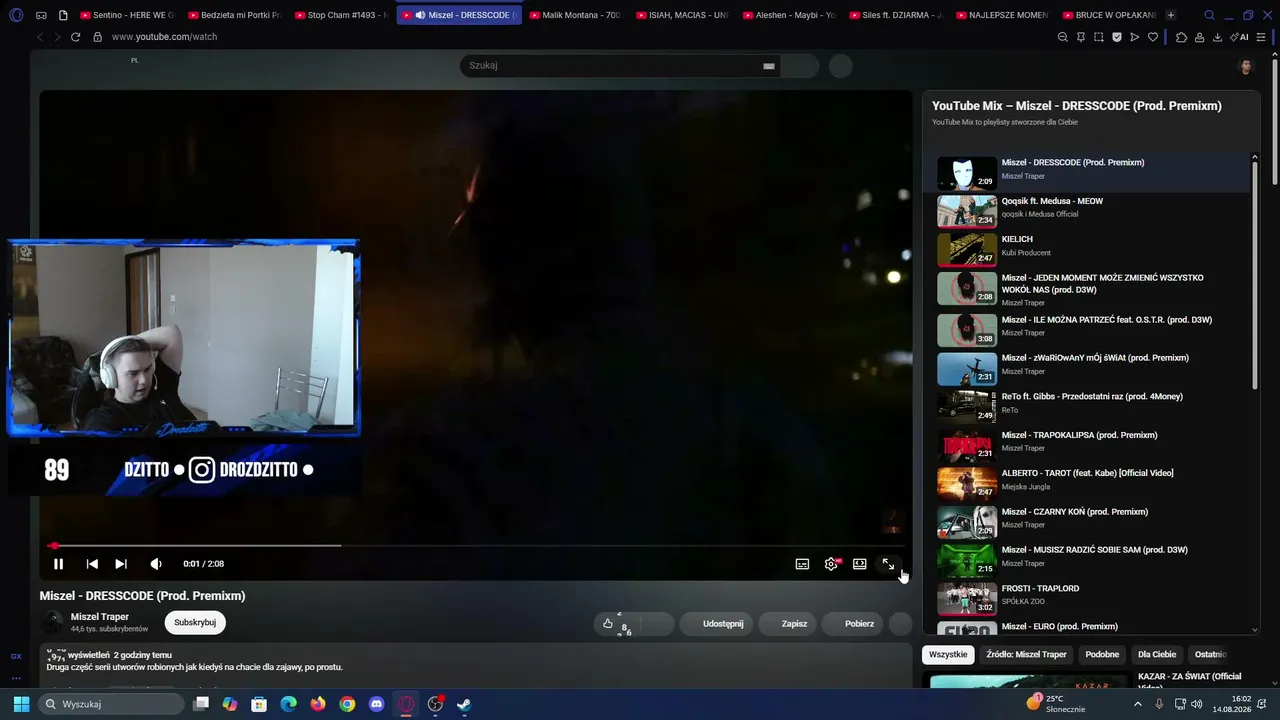Skip to the next video in the player
Screen dimensions: 1280x720
[x=121, y=564]
